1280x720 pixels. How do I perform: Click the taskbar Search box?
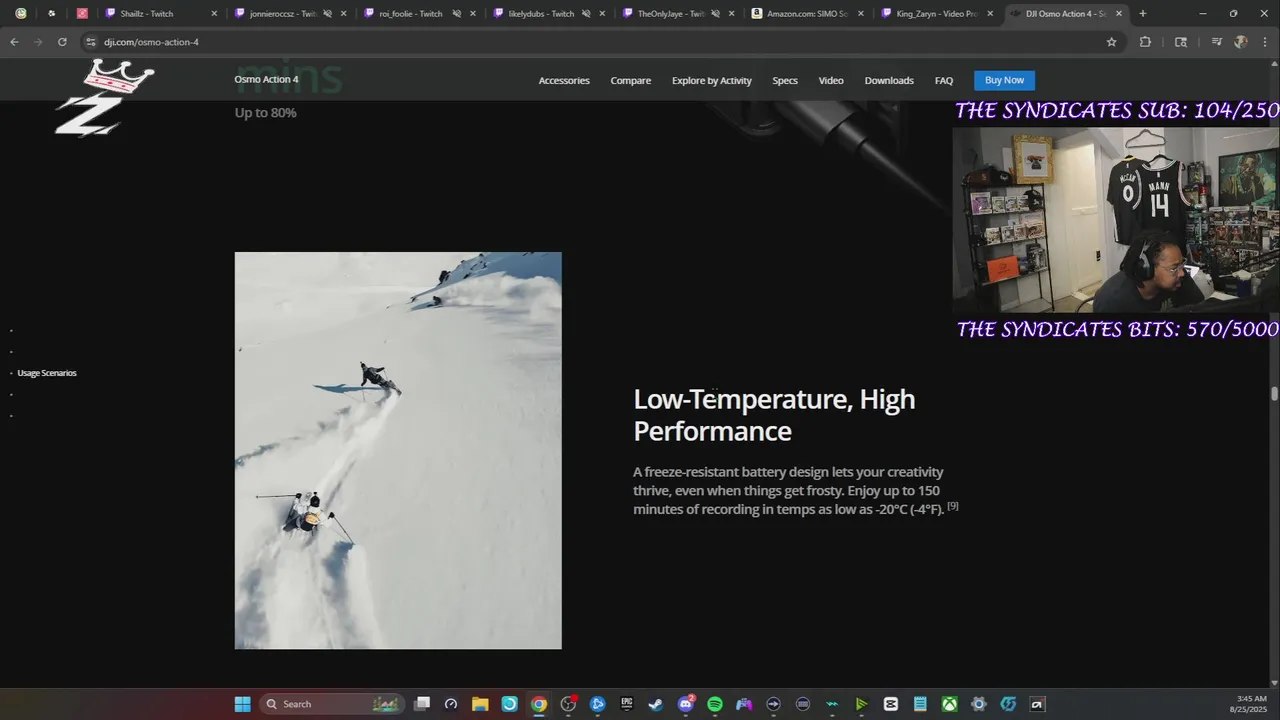tap(333, 704)
